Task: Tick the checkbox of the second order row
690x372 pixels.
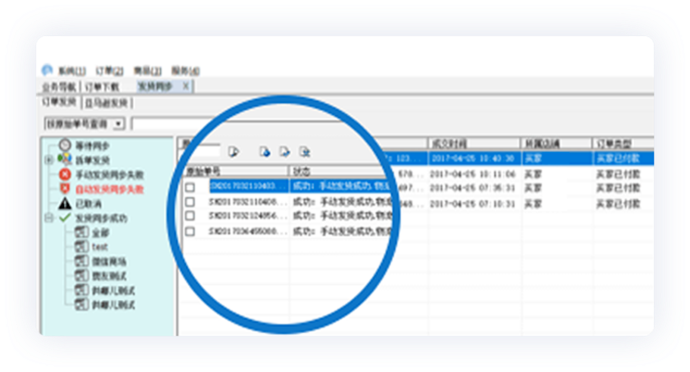Action: (190, 202)
